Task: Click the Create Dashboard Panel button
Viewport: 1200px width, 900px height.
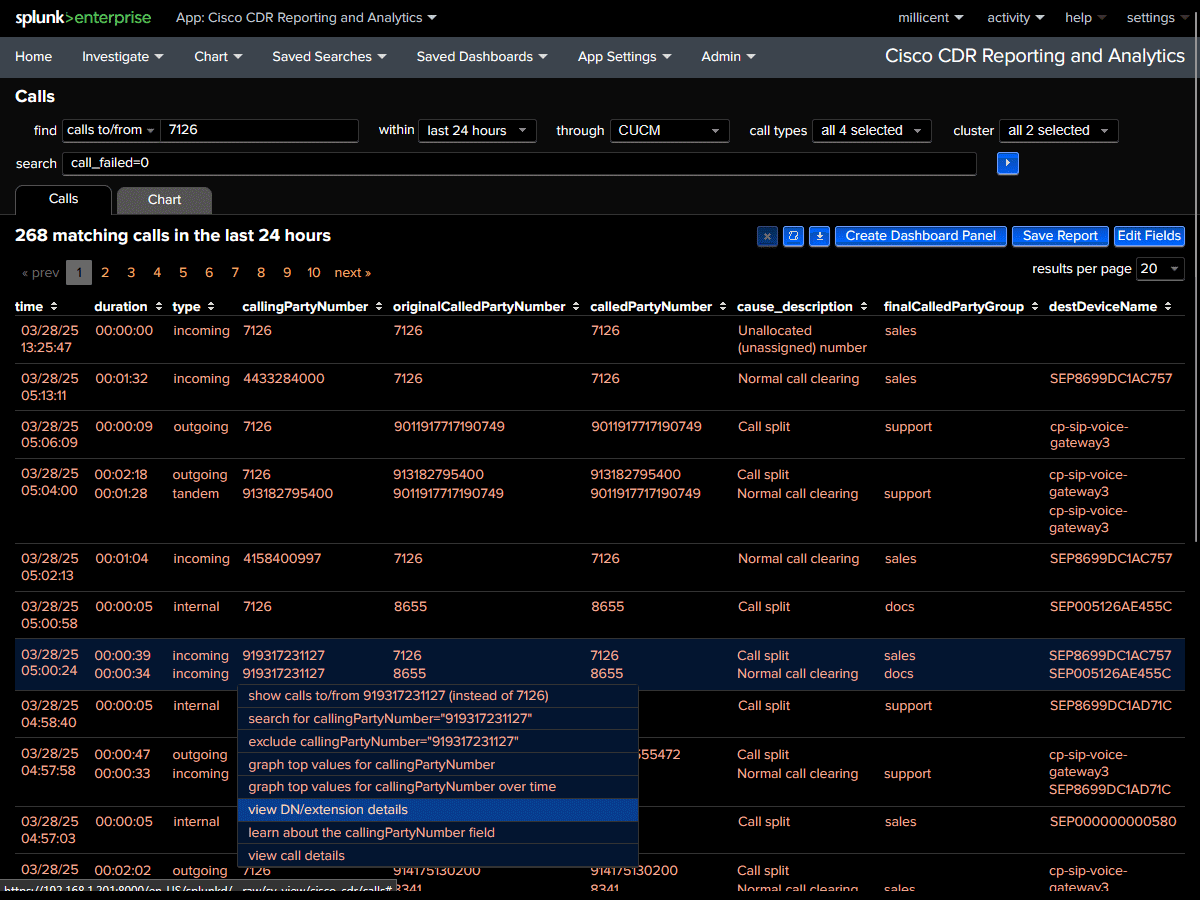Action: [x=920, y=236]
